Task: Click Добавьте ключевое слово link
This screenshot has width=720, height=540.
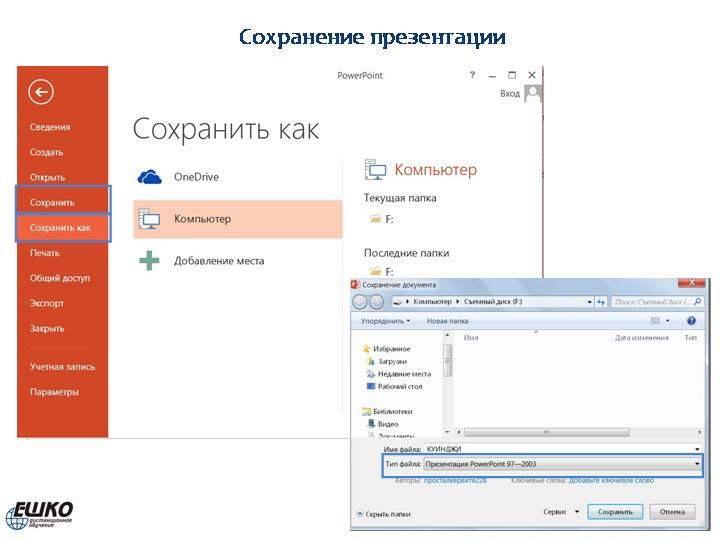Action: click(611, 480)
